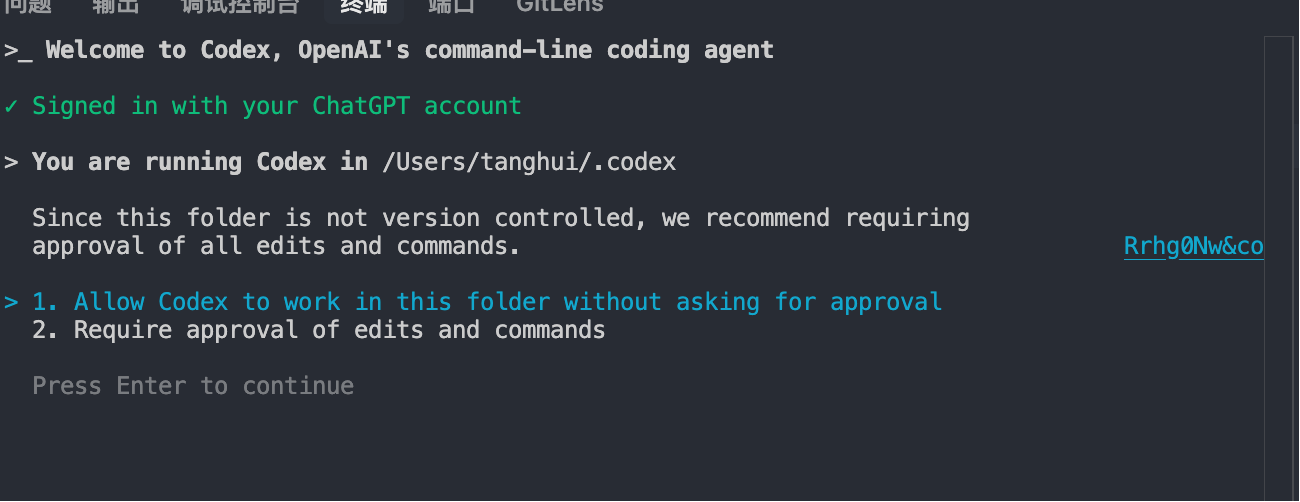Select option 1 allowing Codex without approval
The width and height of the screenshot is (1300, 502).
507,301
